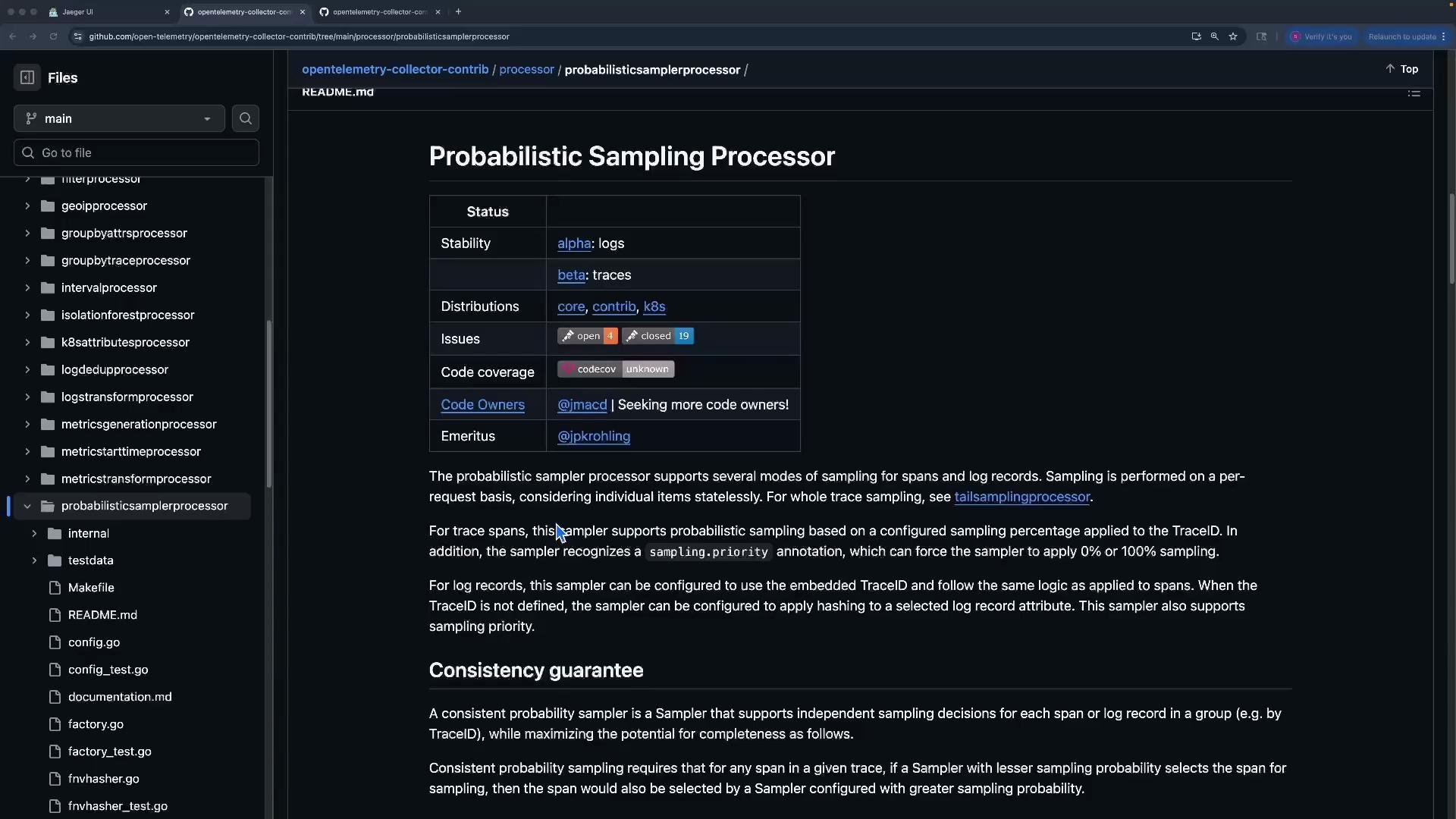Click the documentation.md file icon
The width and height of the screenshot is (1456, 819).
tap(55, 697)
